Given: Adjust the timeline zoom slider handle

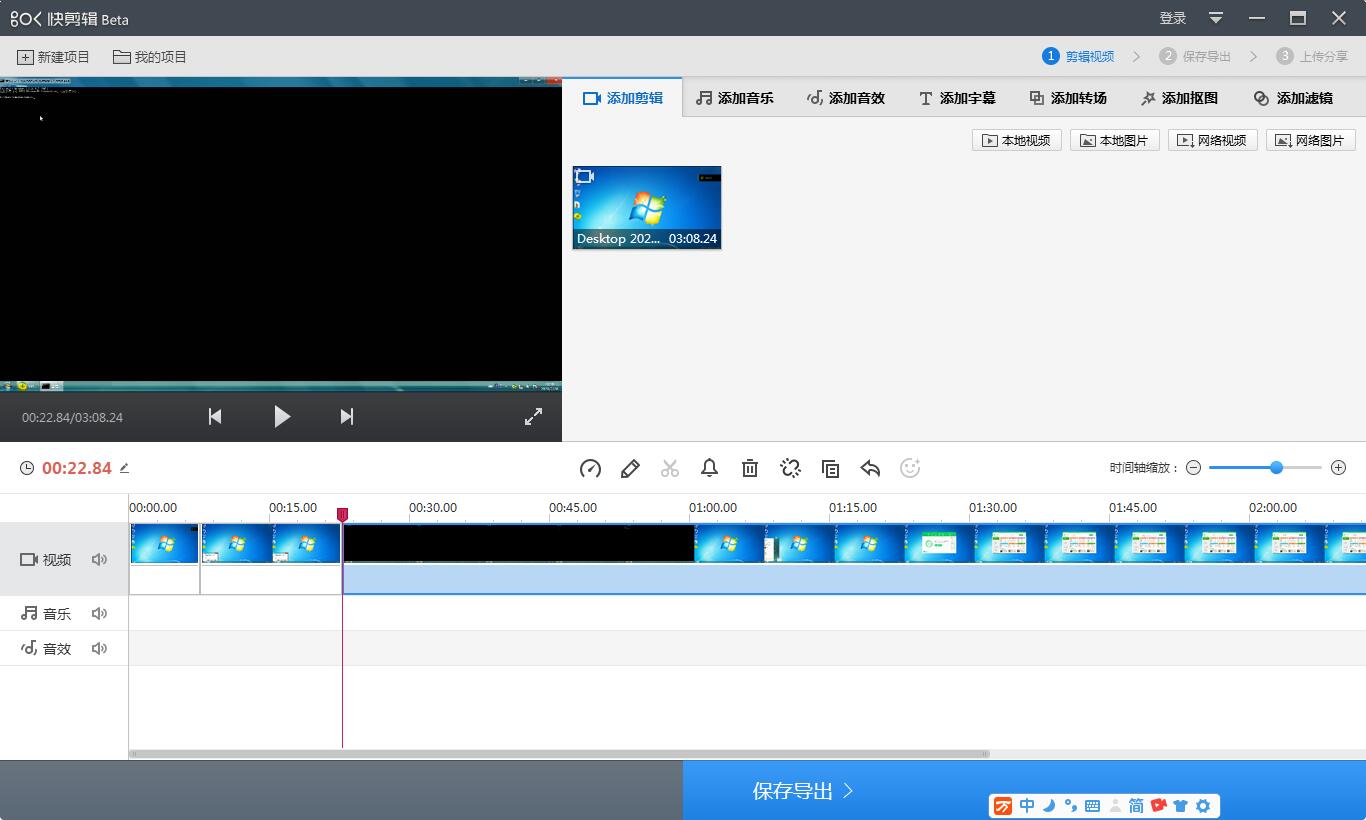Looking at the screenshot, I should tap(1276, 467).
